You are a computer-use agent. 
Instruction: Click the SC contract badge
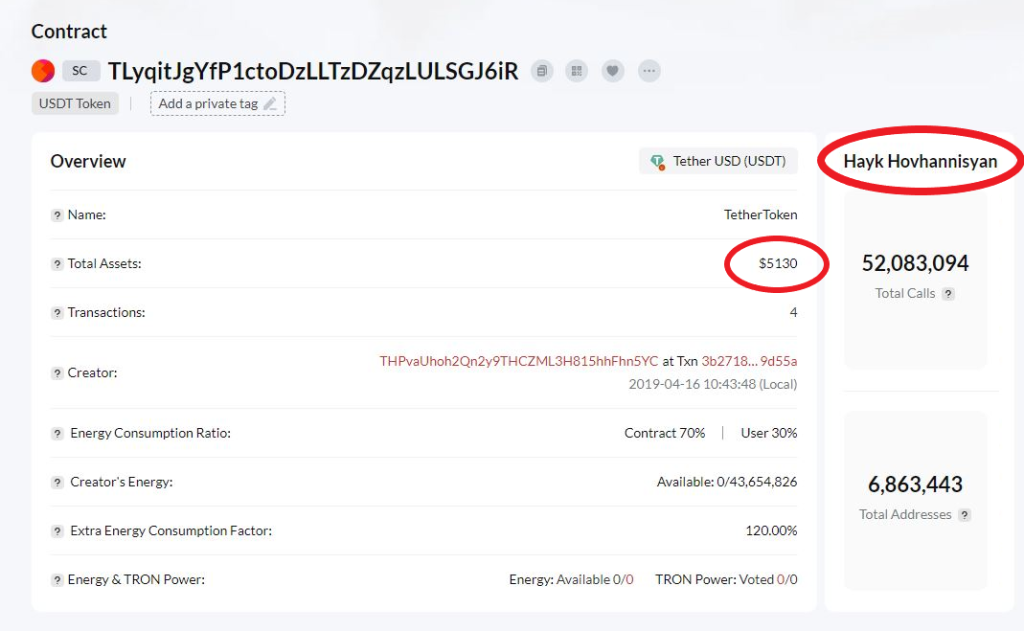(80, 71)
